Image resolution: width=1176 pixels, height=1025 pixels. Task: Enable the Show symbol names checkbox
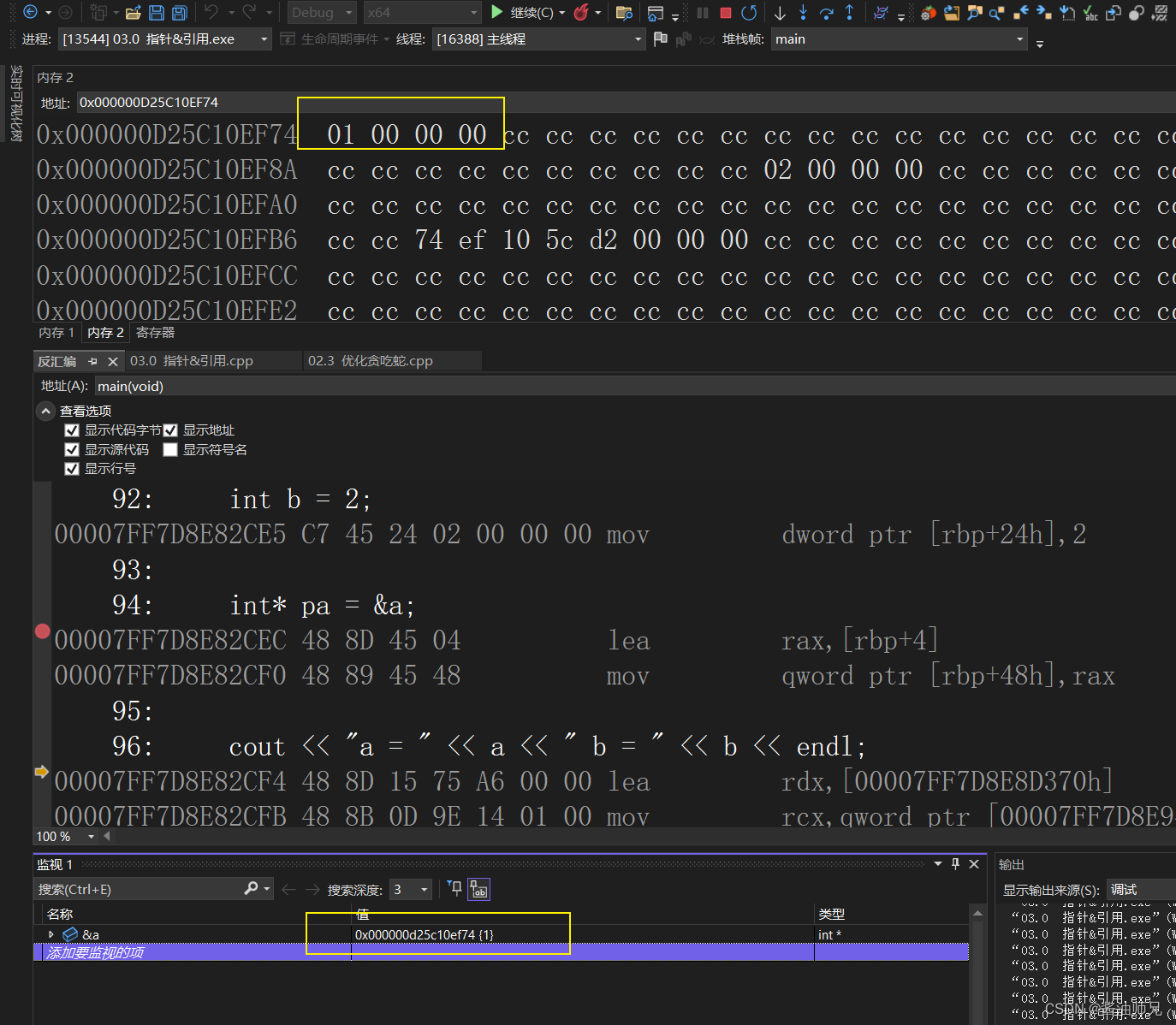[170, 450]
